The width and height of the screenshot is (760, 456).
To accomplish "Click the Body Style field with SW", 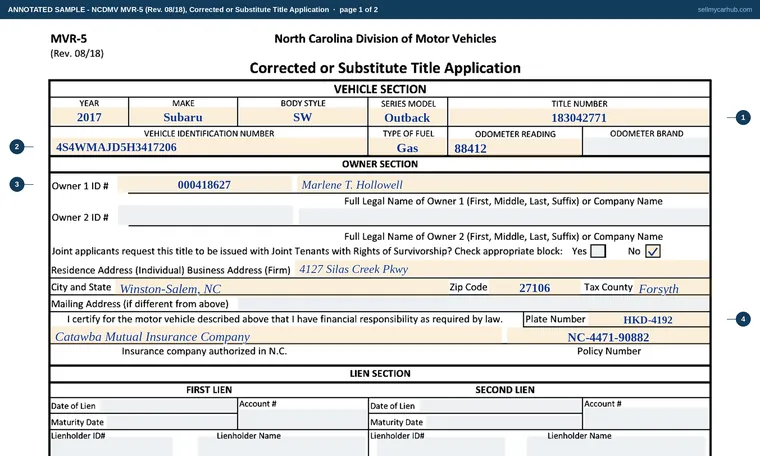I will [302, 117].
